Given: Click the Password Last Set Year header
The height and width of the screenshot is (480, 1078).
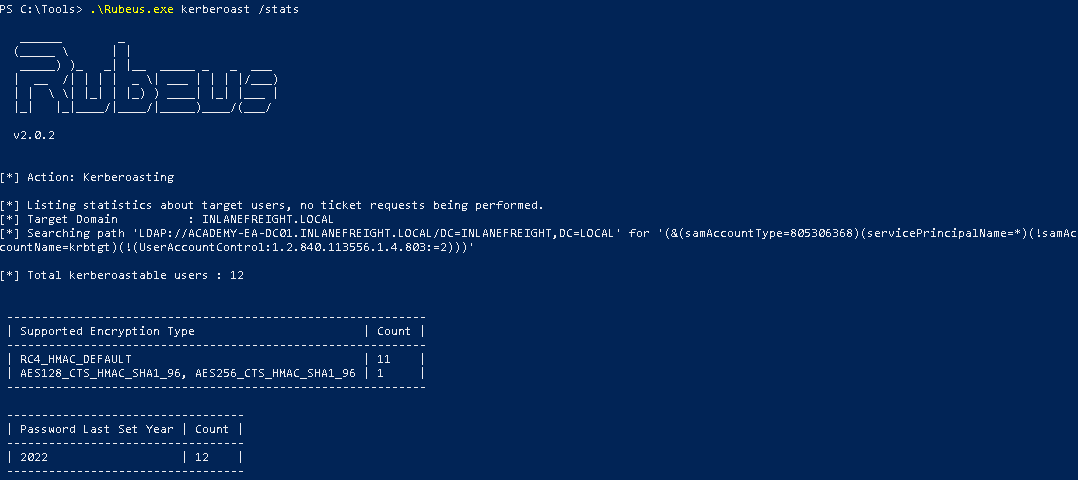Looking at the screenshot, I should coord(96,429).
